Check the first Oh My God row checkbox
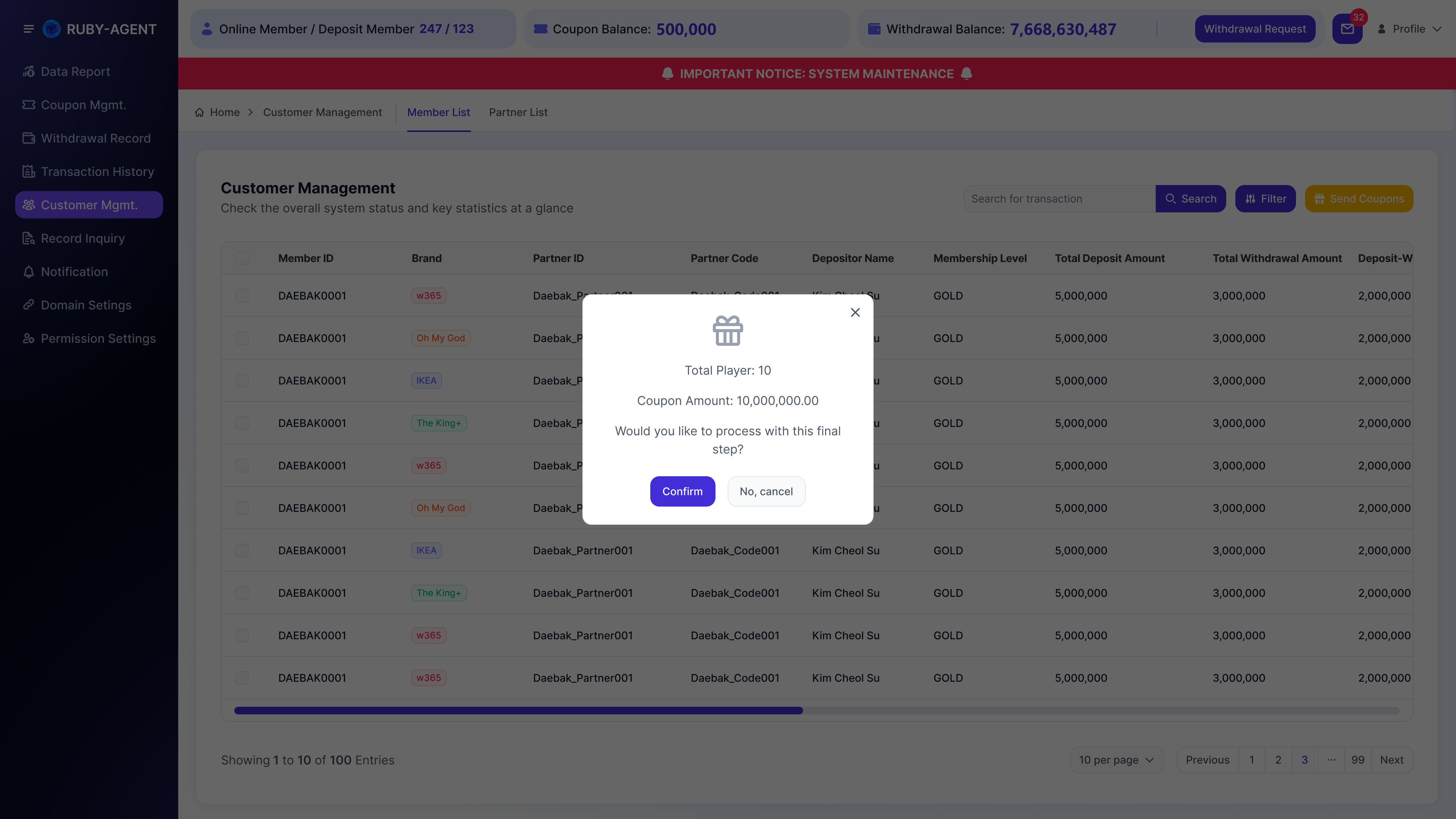The width and height of the screenshot is (1456, 819). [242, 338]
